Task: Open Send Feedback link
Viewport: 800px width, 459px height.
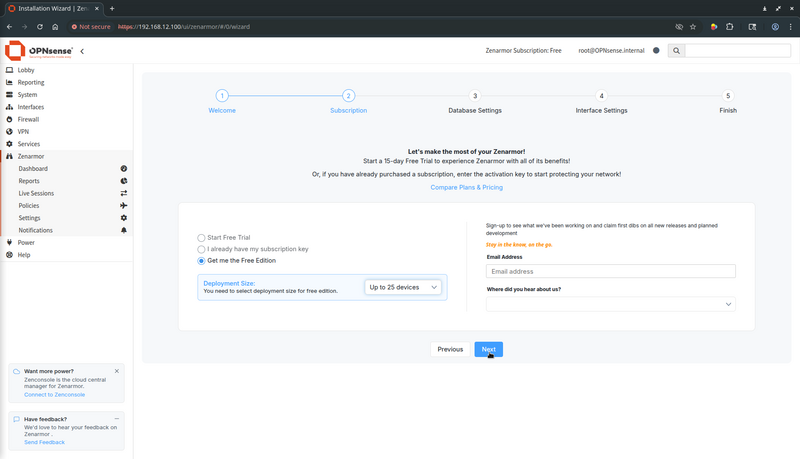Action: (x=44, y=442)
